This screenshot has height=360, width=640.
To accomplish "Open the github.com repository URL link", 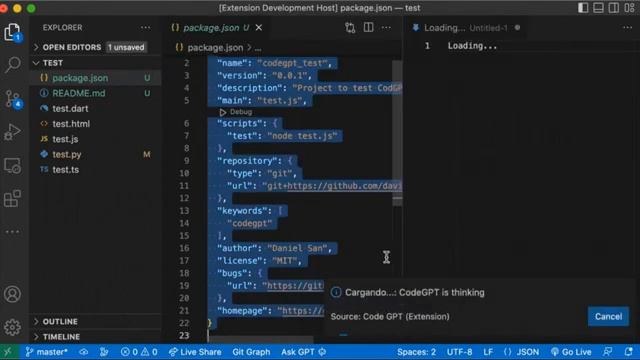I will tap(344, 186).
